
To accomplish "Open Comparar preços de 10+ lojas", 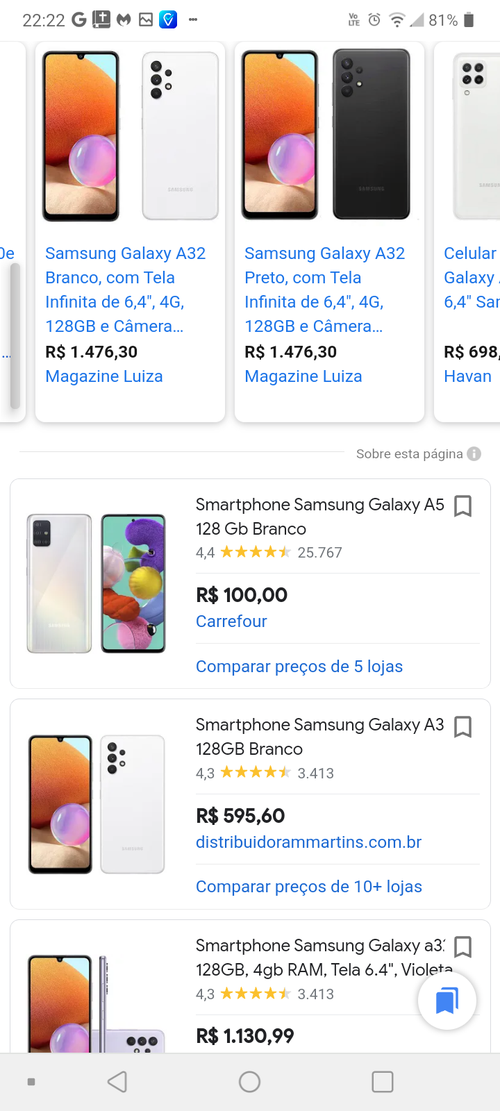I will [309, 886].
